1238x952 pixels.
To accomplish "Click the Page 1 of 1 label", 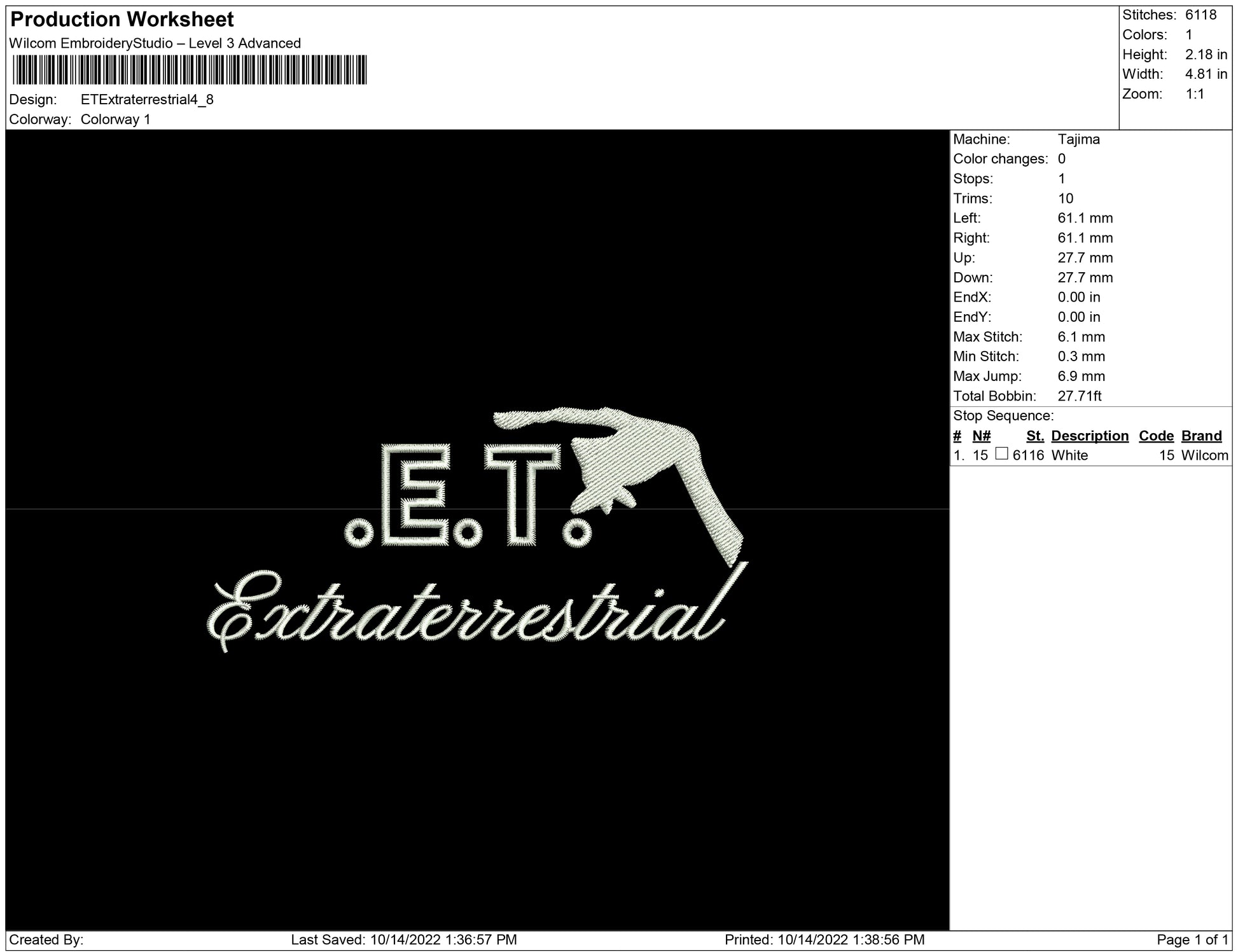I will 1192,939.
